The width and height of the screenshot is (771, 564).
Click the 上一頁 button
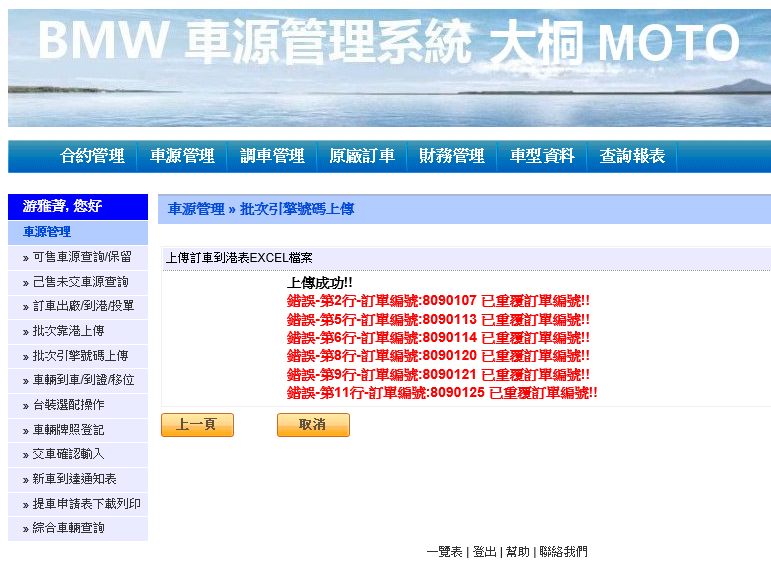(x=197, y=425)
